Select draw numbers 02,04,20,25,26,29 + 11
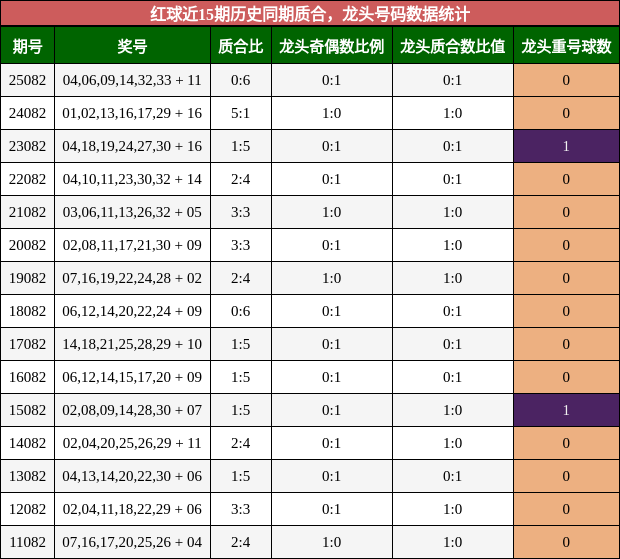Screen dimensions: 620x559 pyautogui.click(x=132, y=443)
